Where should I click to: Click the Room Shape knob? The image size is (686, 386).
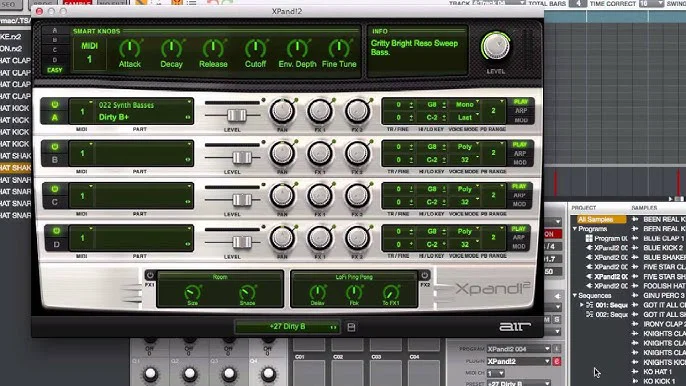[x=247, y=292]
